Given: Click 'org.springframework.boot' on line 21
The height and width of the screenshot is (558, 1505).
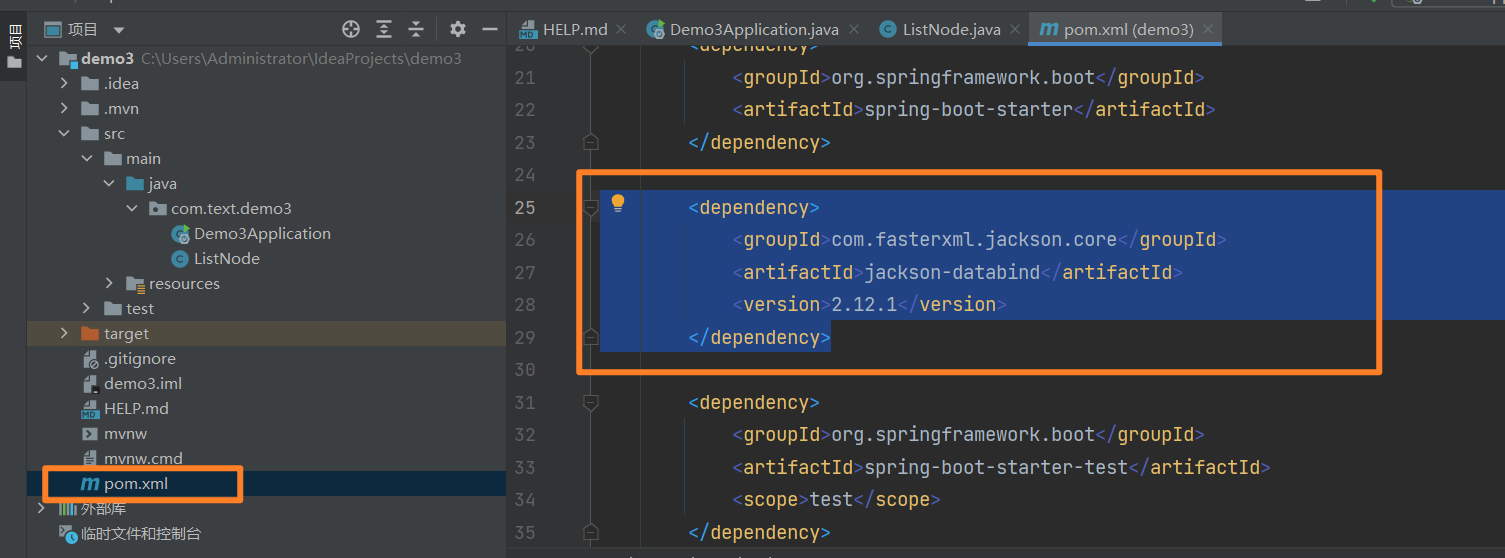Looking at the screenshot, I should click(x=963, y=77).
